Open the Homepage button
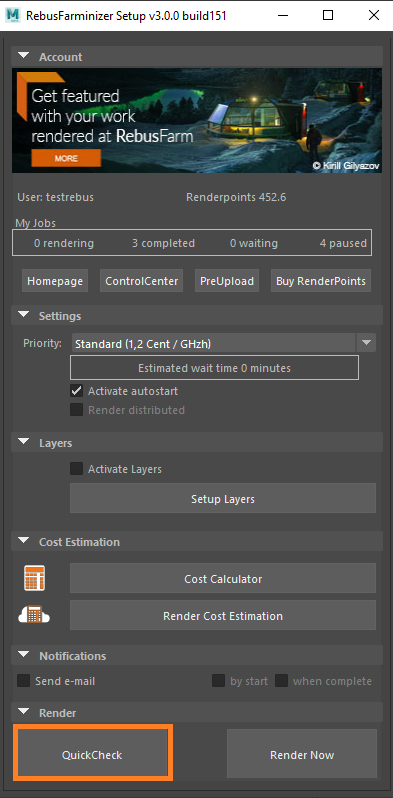Screen dimensions: 393x798 pyautogui.click(x=55, y=281)
